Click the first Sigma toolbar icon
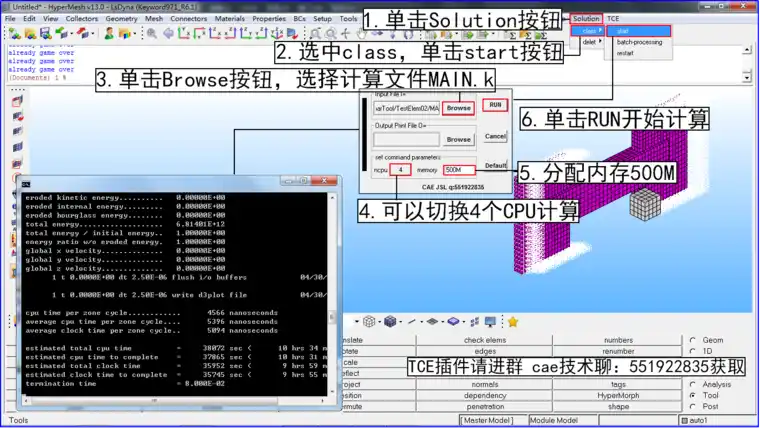Screen dimensions: 760x429 click(x=511, y=35)
